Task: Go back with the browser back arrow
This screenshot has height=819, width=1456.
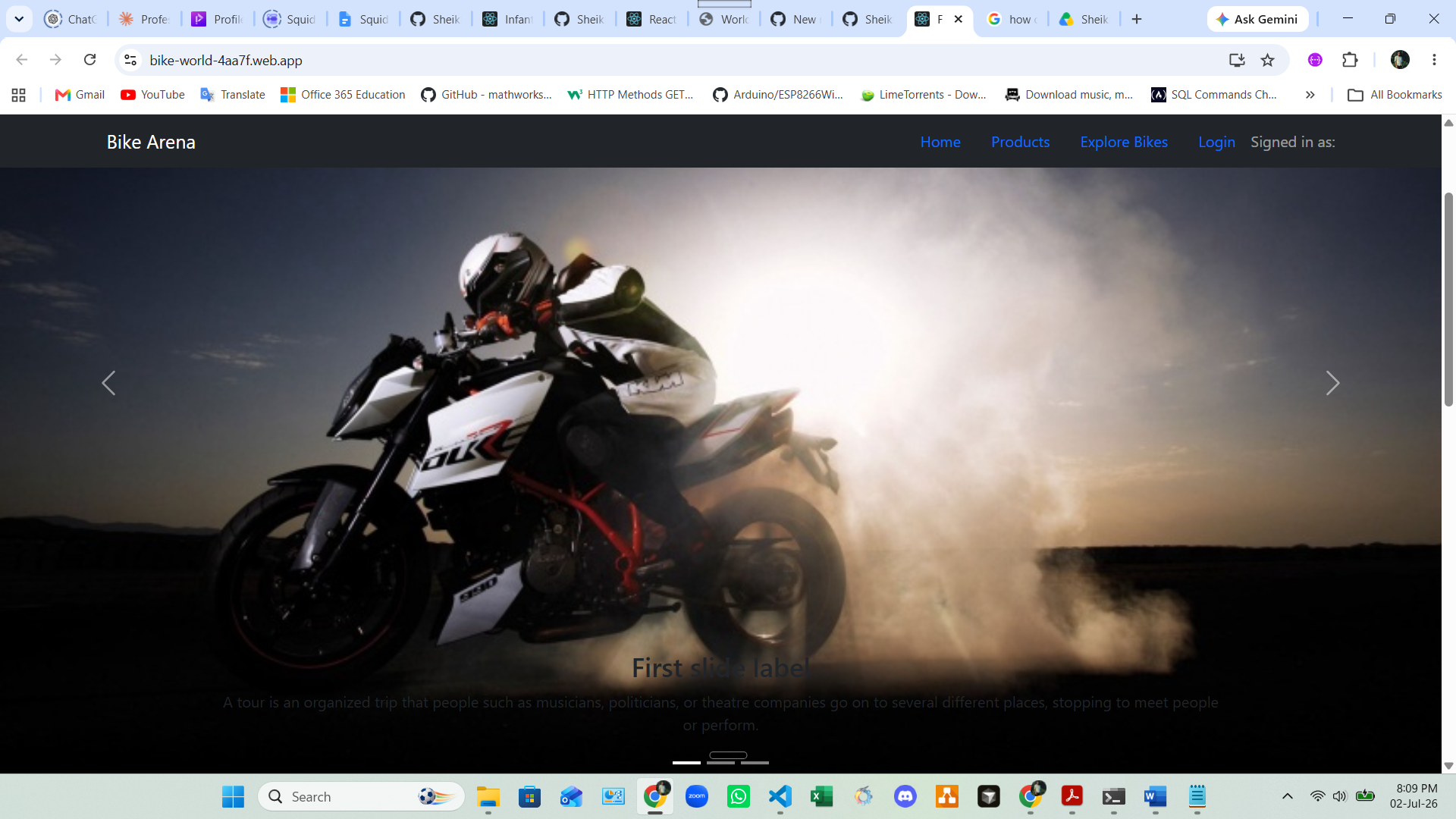Action: pos(22,60)
